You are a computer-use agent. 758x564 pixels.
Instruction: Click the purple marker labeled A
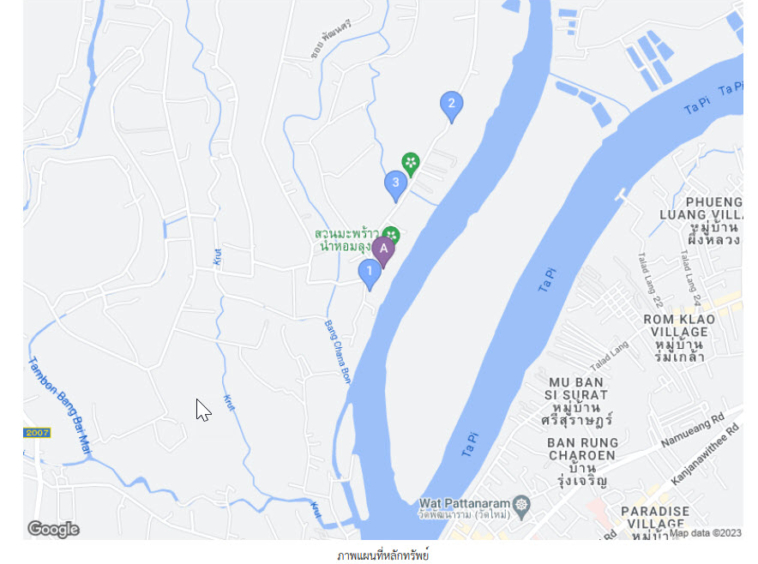(383, 252)
